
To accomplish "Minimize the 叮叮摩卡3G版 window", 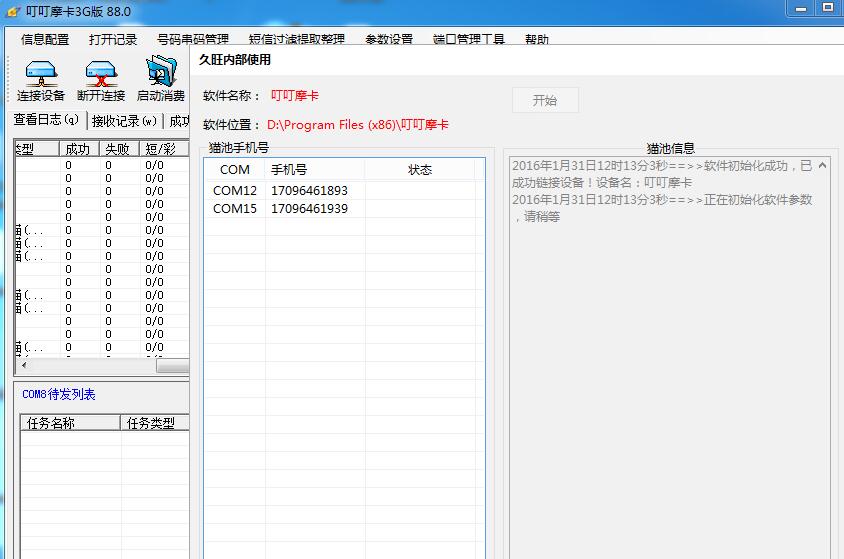I will tap(801, 9).
